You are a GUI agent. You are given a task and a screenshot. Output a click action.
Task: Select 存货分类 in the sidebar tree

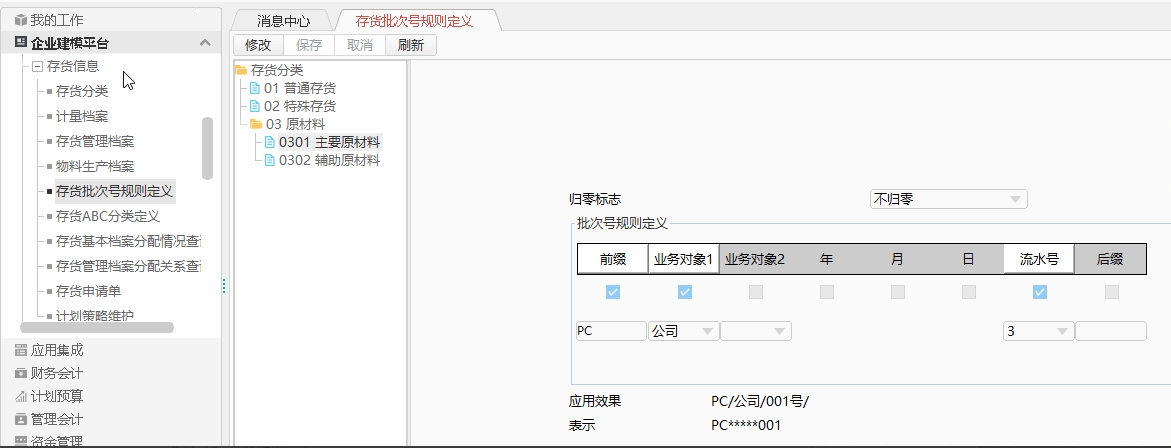[82, 91]
